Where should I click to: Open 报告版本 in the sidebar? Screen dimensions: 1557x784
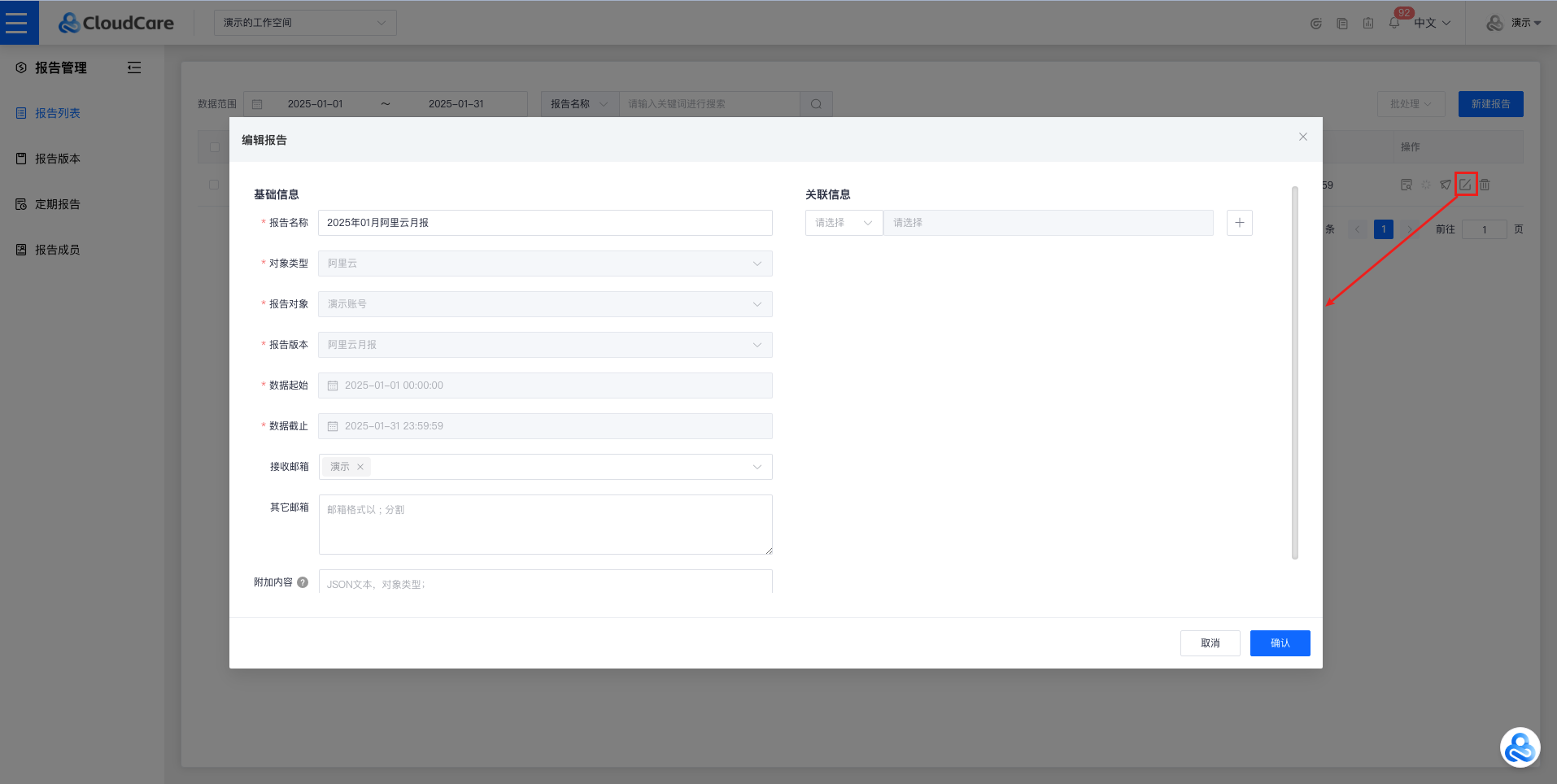click(58, 159)
